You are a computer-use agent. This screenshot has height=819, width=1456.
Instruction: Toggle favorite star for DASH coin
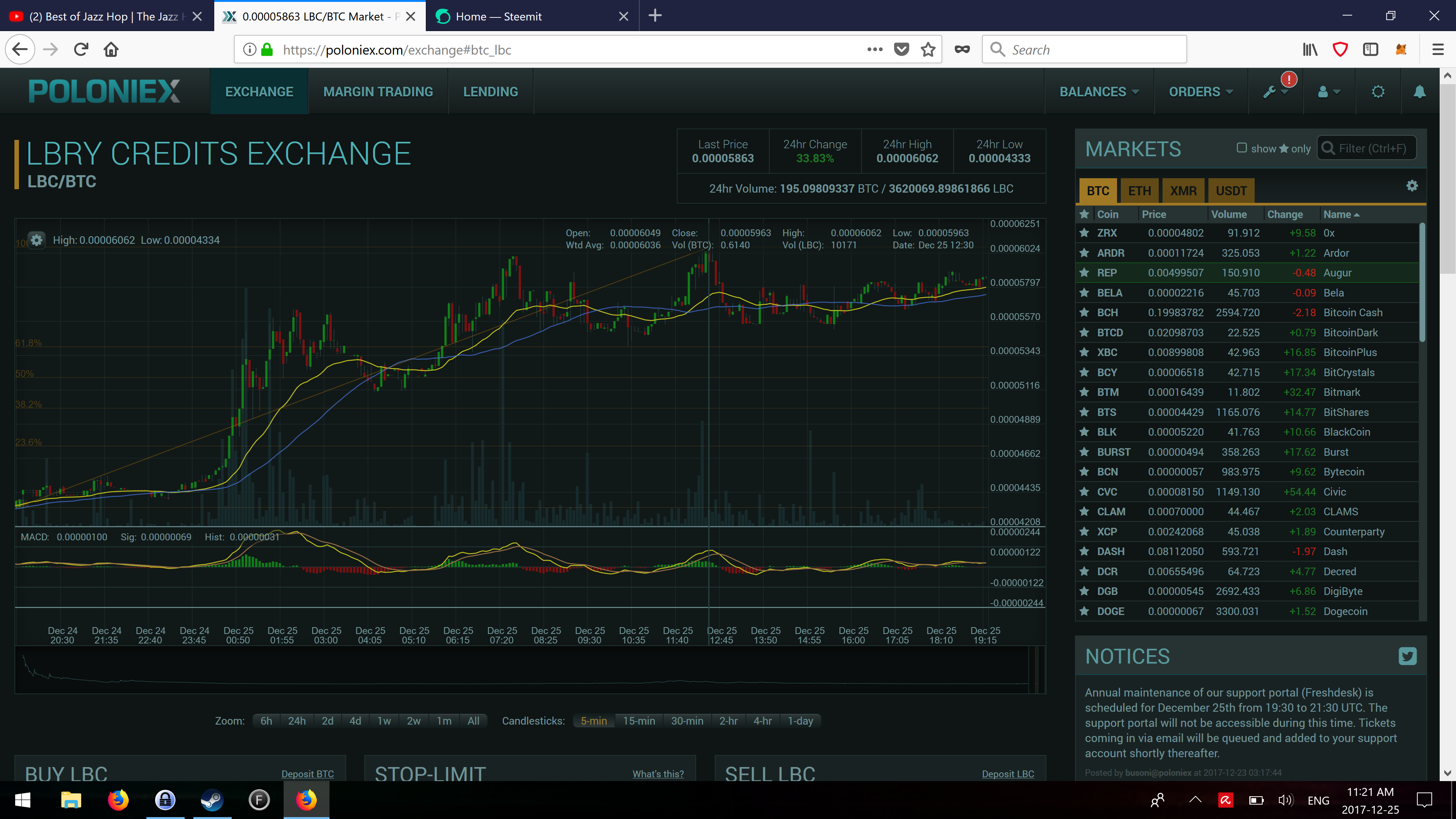tap(1084, 552)
